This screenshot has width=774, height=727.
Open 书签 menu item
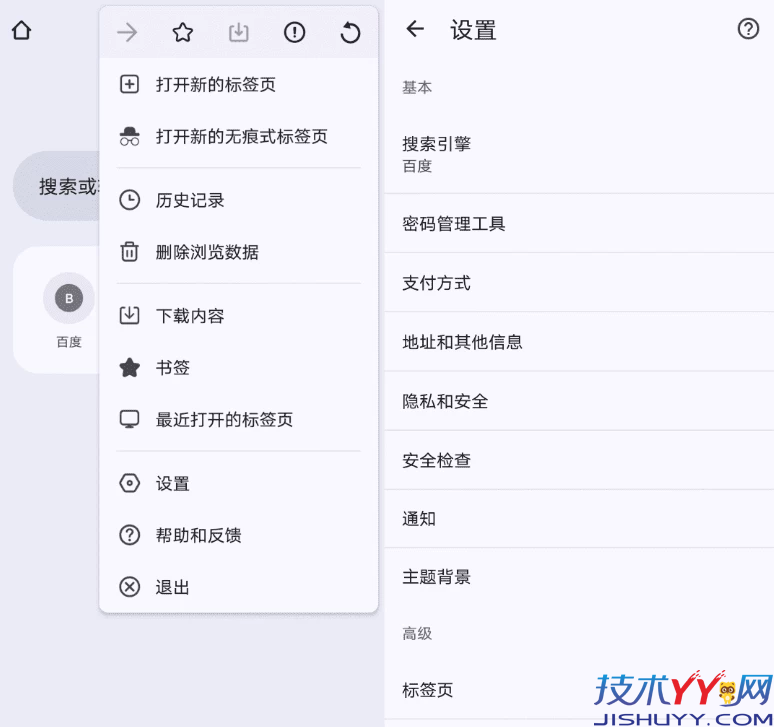(x=239, y=367)
